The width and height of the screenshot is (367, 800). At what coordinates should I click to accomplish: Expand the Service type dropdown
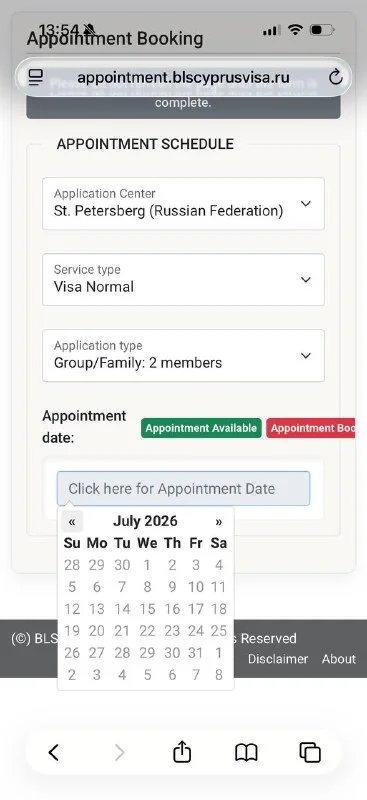(183, 280)
